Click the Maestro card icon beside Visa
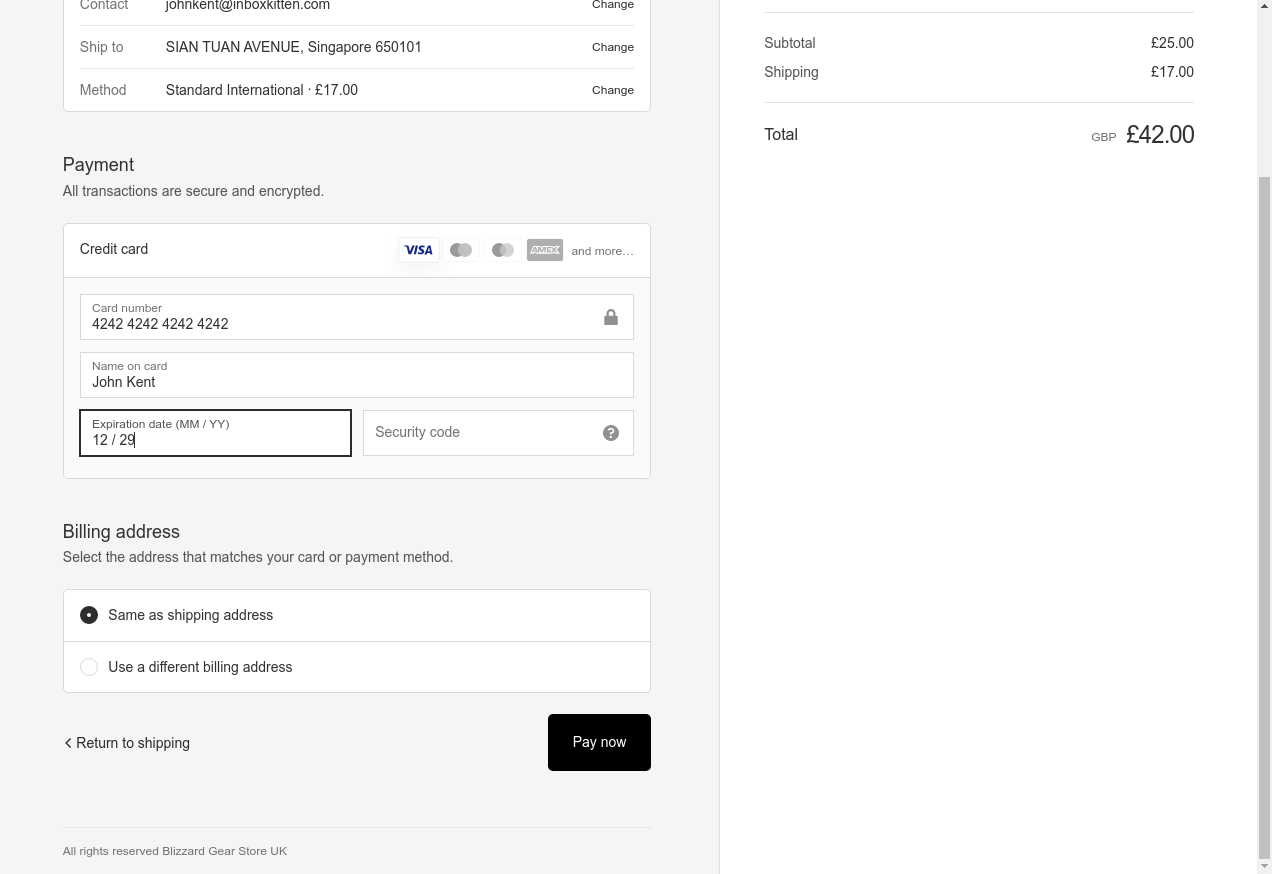This screenshot has width=1272, height=874. (x=461, y=250)
